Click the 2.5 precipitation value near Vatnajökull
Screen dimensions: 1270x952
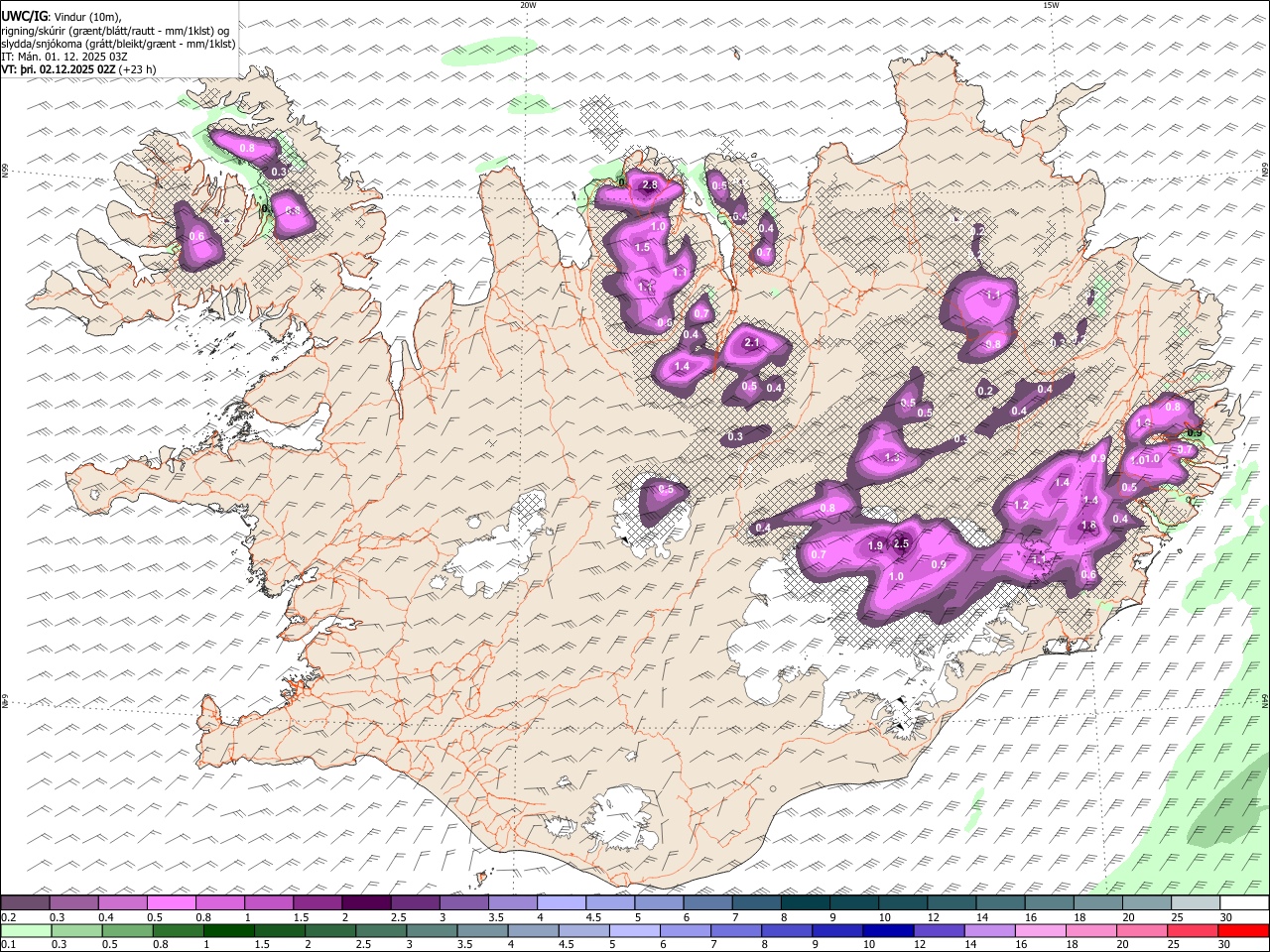click(901, 543)
